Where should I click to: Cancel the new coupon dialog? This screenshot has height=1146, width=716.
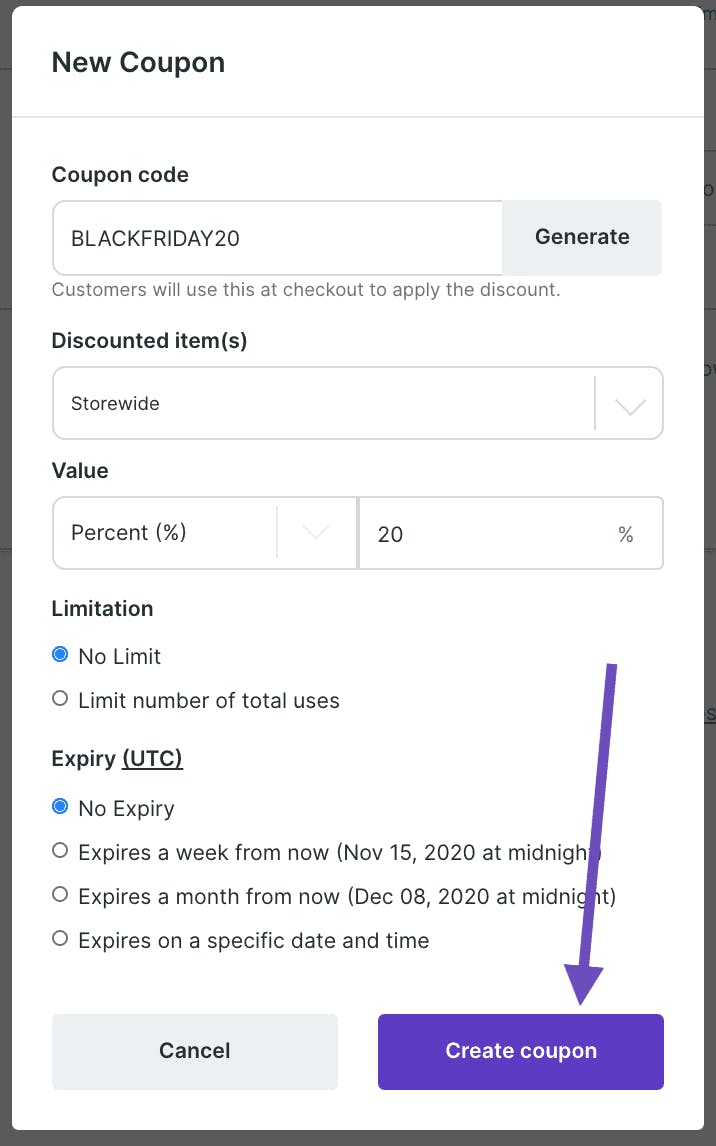click(x=195, y=1051)
